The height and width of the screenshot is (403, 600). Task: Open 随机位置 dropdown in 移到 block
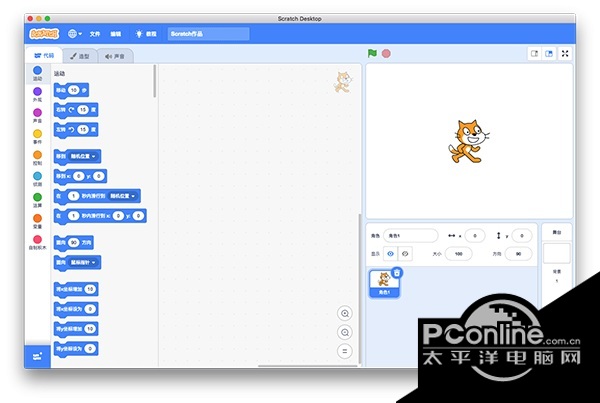pos(83,156)
